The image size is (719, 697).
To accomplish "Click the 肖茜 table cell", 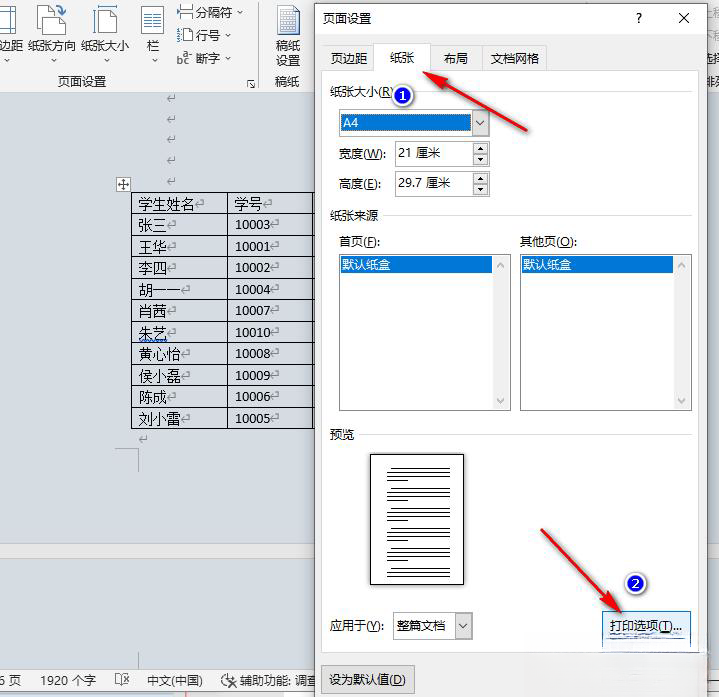I will (x=179, y=311).
